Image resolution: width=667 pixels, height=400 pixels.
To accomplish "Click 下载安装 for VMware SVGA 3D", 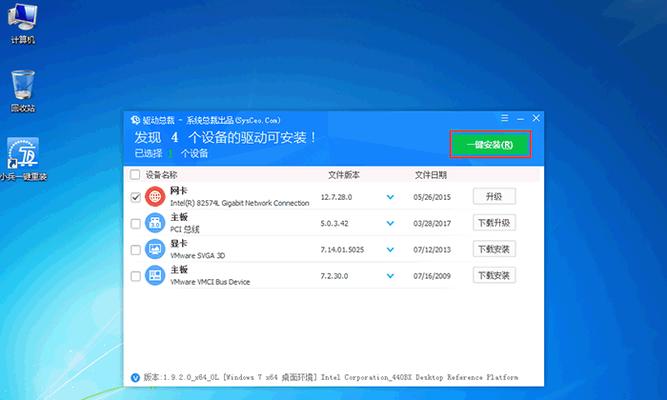I will (x=494, y=249).
